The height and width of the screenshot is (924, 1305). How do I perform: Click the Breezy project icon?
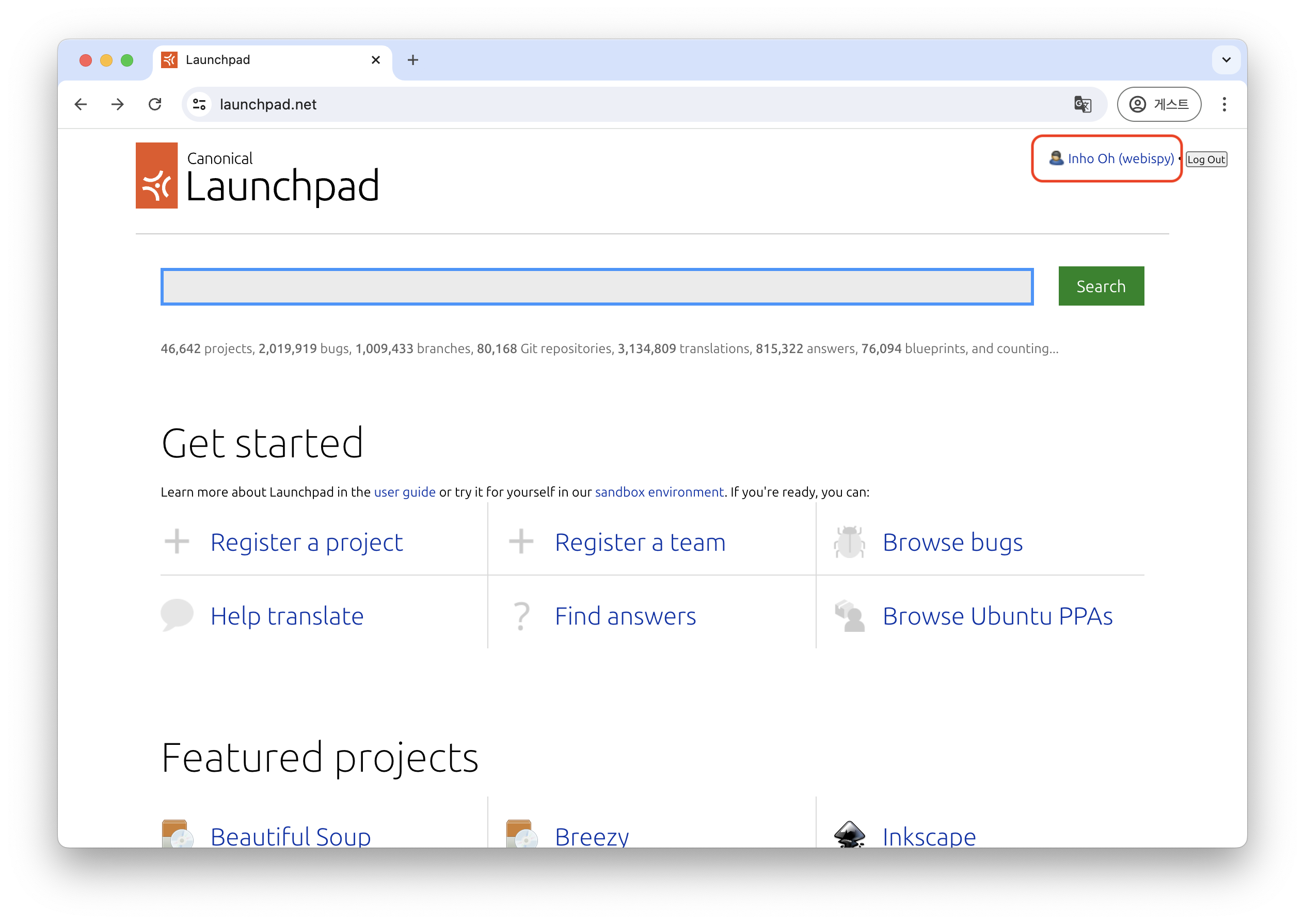click(x=522, y=834)
